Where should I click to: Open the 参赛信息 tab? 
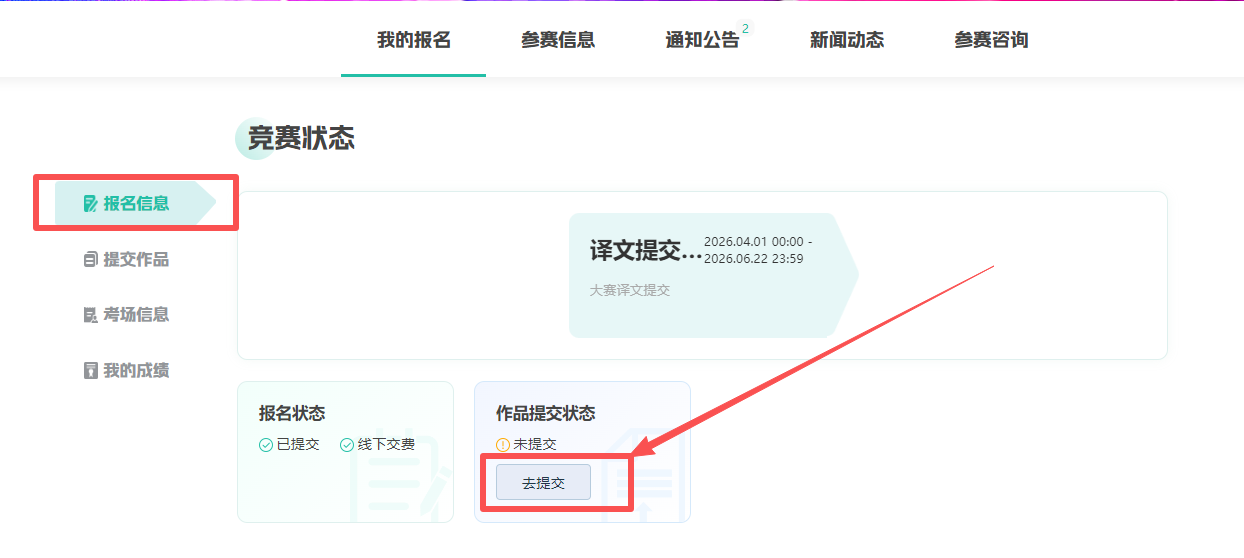coord(558,40)
